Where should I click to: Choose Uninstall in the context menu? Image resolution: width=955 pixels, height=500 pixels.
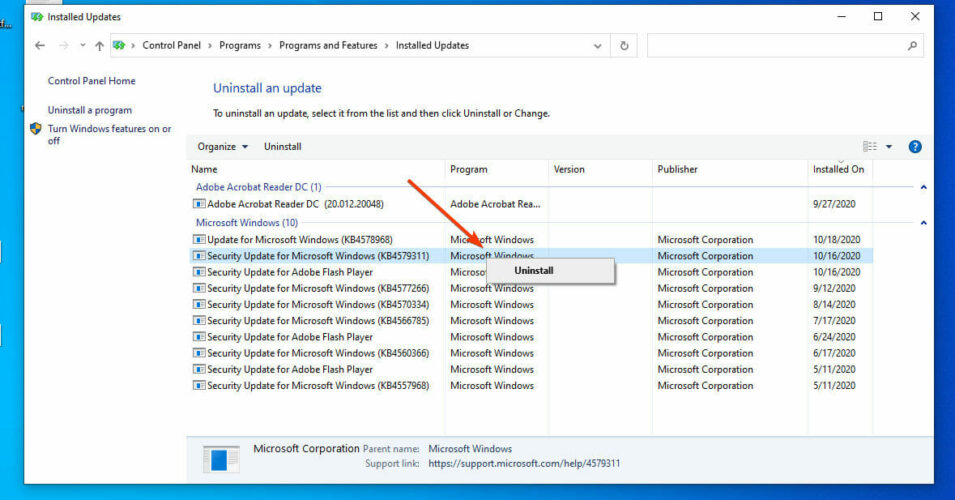[x=551, y=271]
